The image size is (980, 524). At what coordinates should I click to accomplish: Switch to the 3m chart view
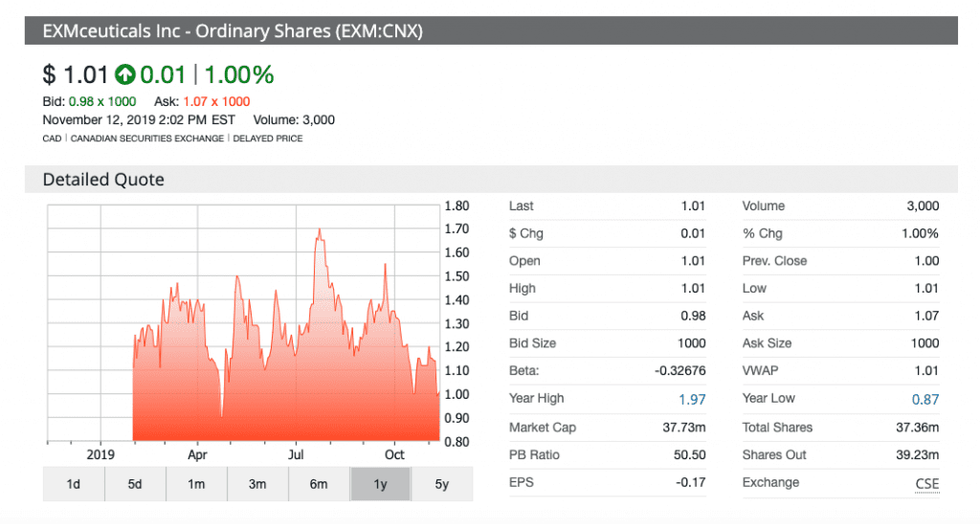(257, 484)
